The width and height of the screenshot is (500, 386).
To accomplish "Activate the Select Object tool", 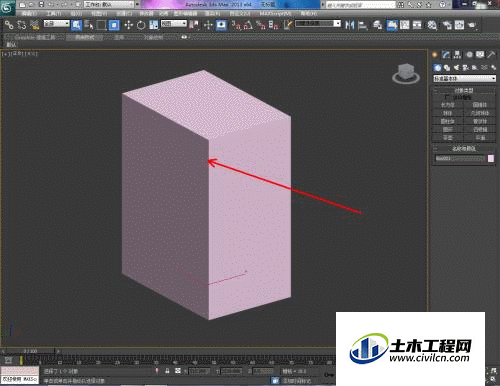I will [x=76, y=25].
